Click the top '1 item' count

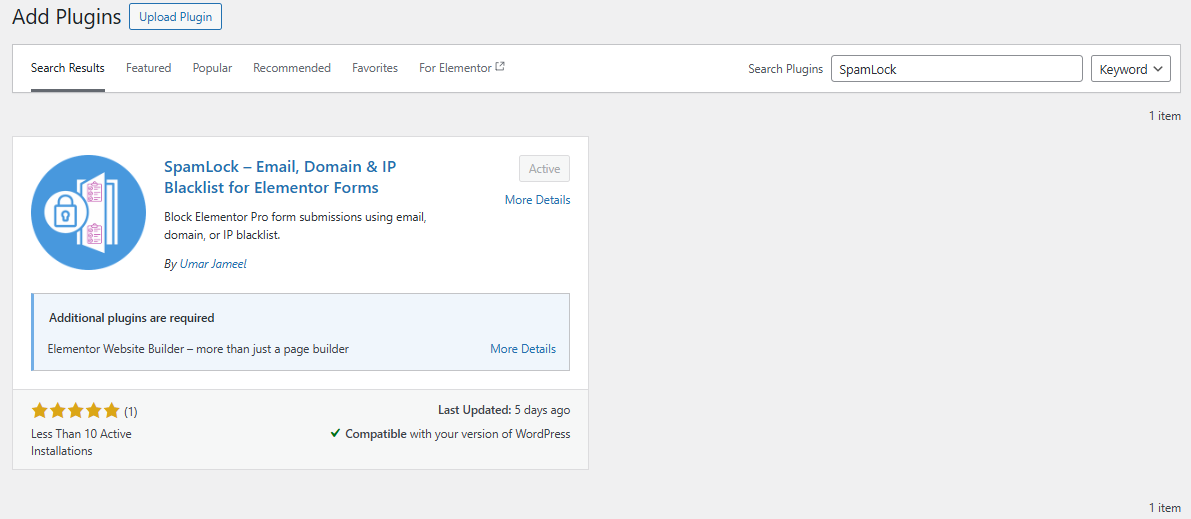click(1164, 116)
